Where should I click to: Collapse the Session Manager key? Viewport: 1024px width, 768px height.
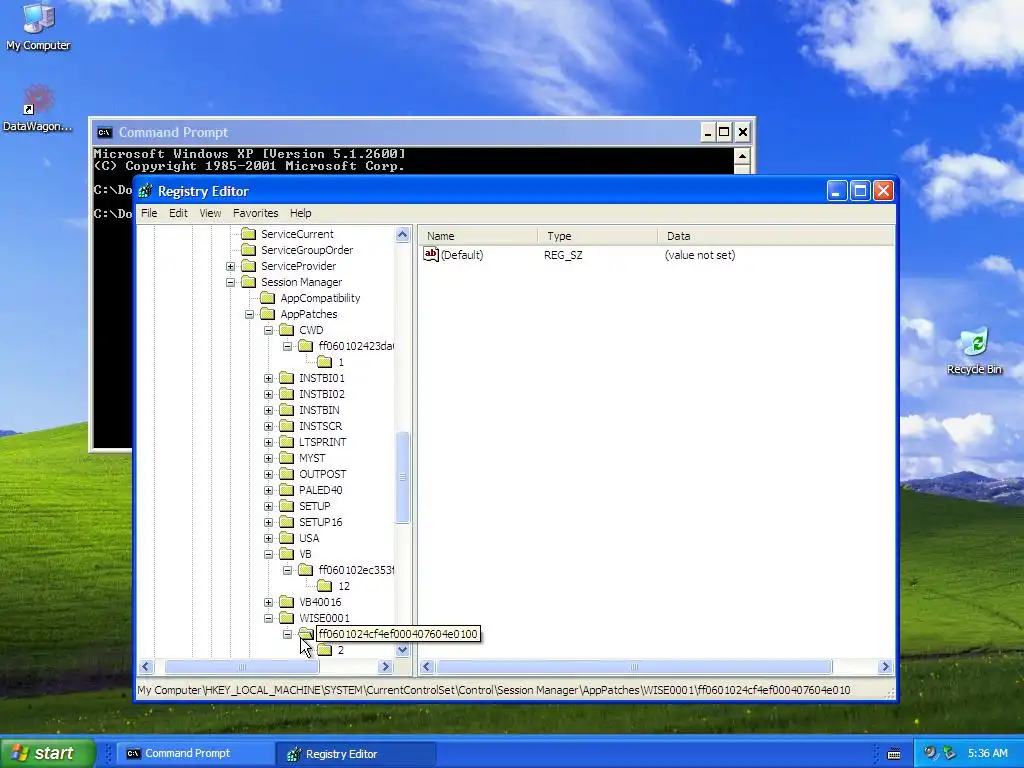[x=230, y=282]
